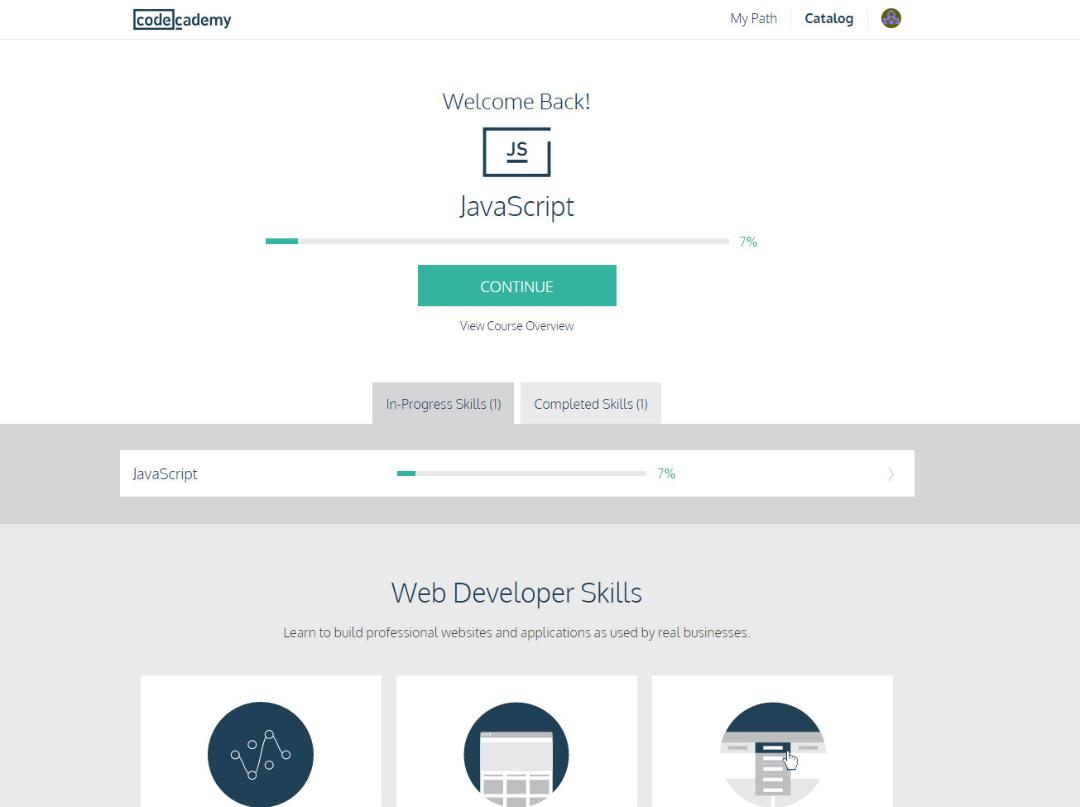Select JavaScript text in in-progress row

point(165,474)
